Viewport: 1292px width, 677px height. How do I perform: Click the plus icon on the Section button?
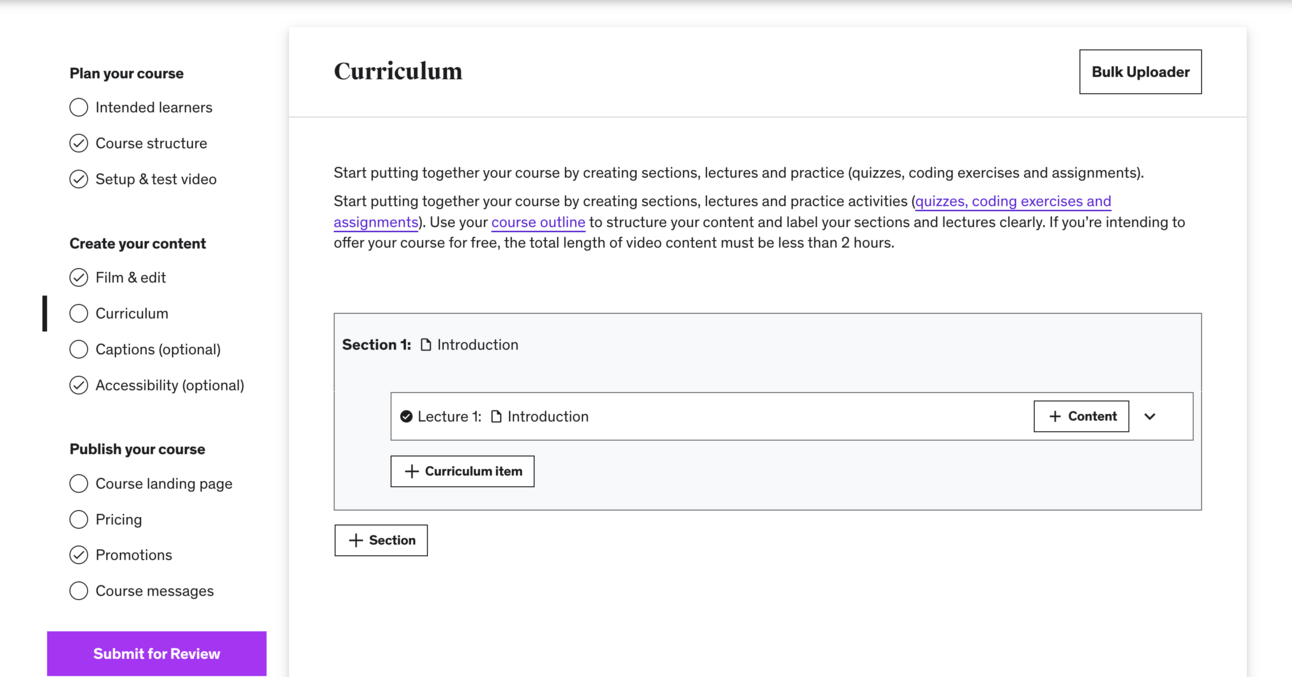point(356,541)
